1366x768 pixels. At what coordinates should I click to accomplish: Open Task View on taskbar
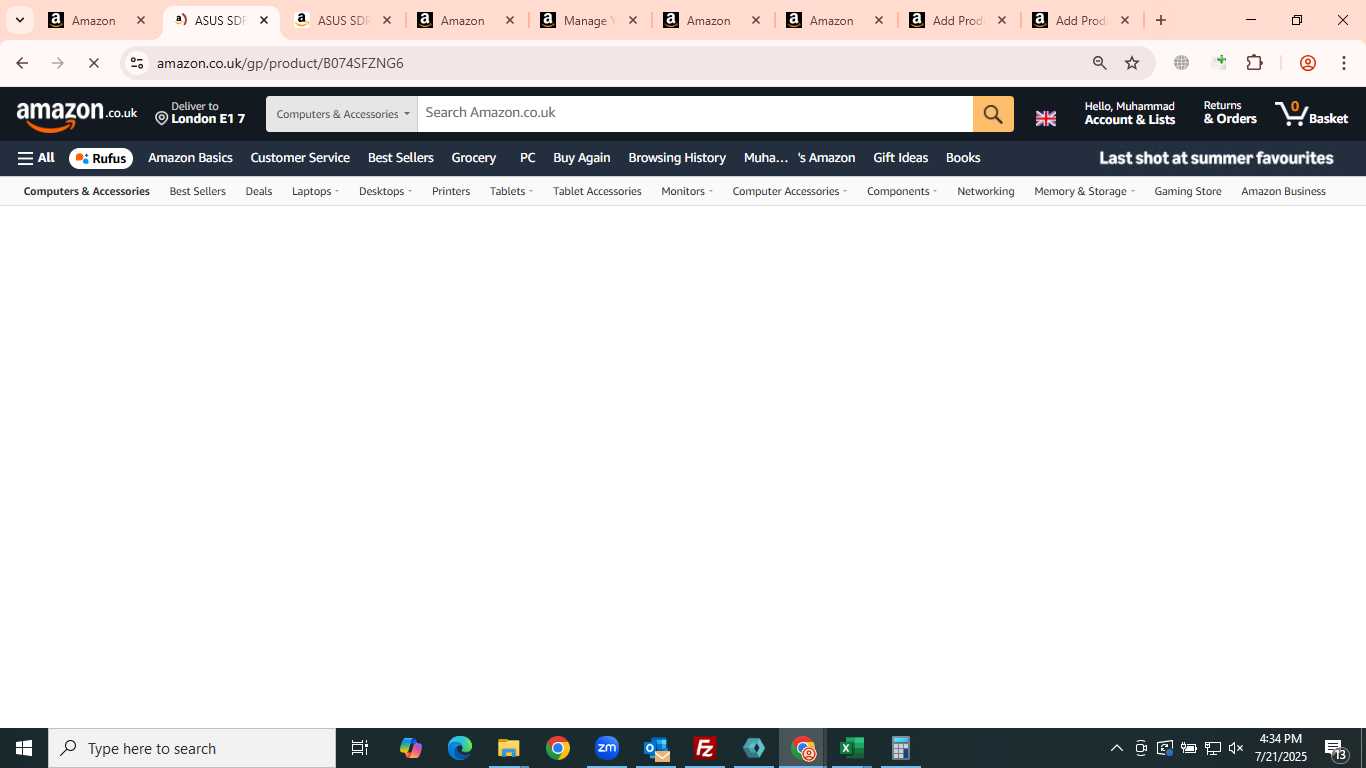tap(360, 748)
